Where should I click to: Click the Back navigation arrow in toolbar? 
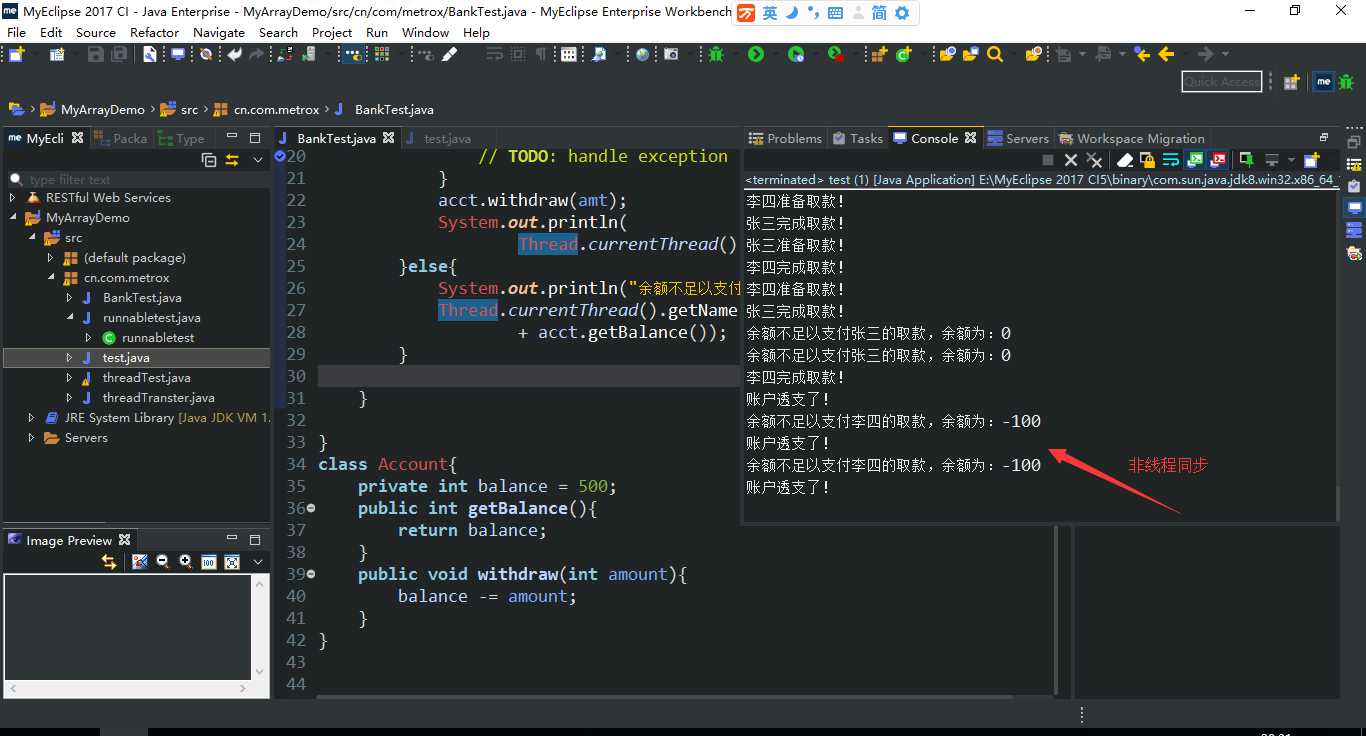click(1166, 55)
